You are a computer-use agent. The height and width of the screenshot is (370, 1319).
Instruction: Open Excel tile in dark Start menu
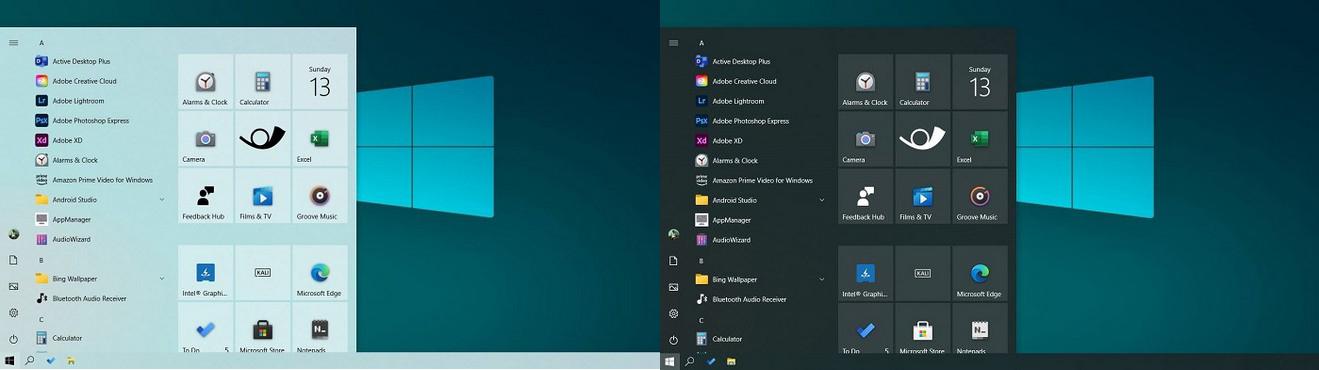[980, 139]
